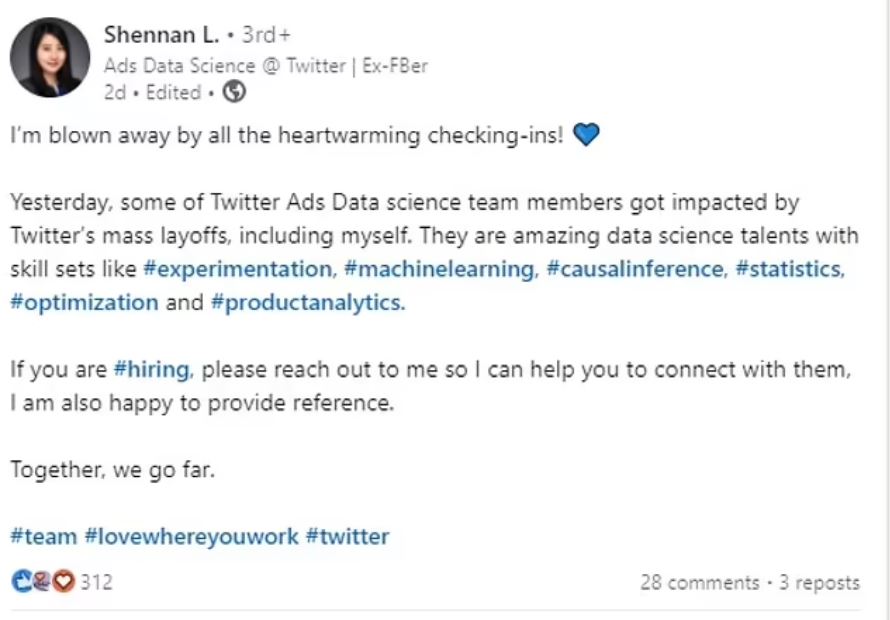Open Shennan L.'s profile photo

pos(50,58)
